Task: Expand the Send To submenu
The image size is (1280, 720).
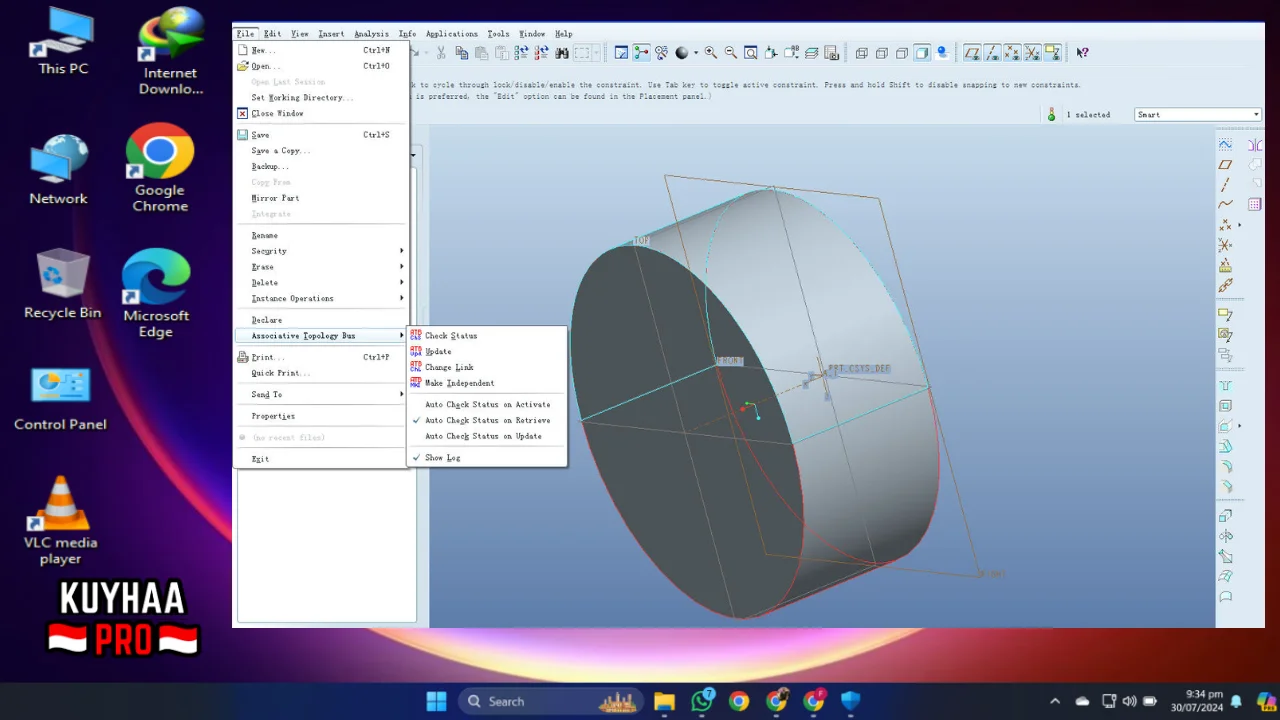Action: coord(321,394)
